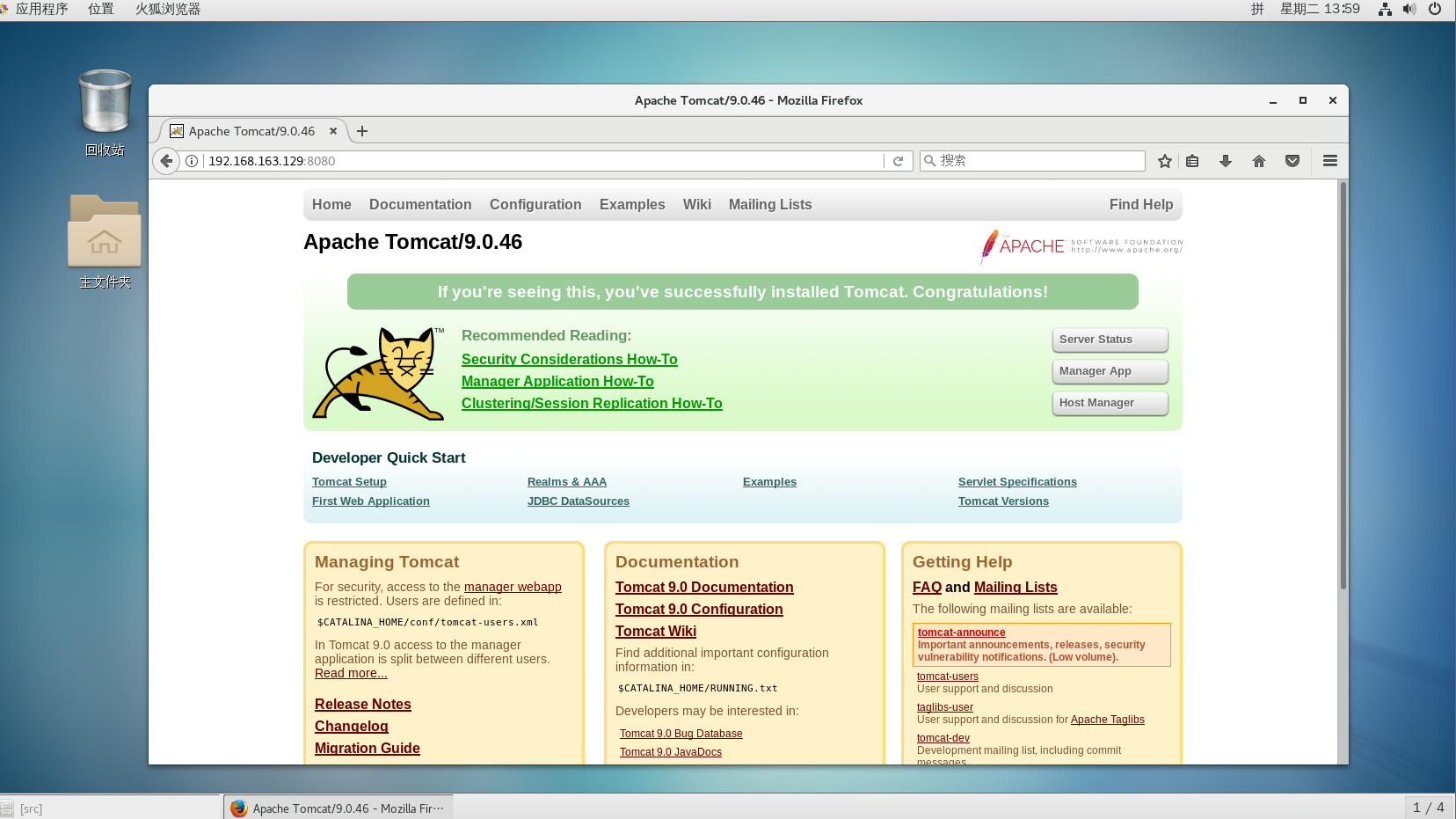Viewport: 1456px width, 819px height.
Task: Open the manager webapp link
Action: [x=513, y=587]
